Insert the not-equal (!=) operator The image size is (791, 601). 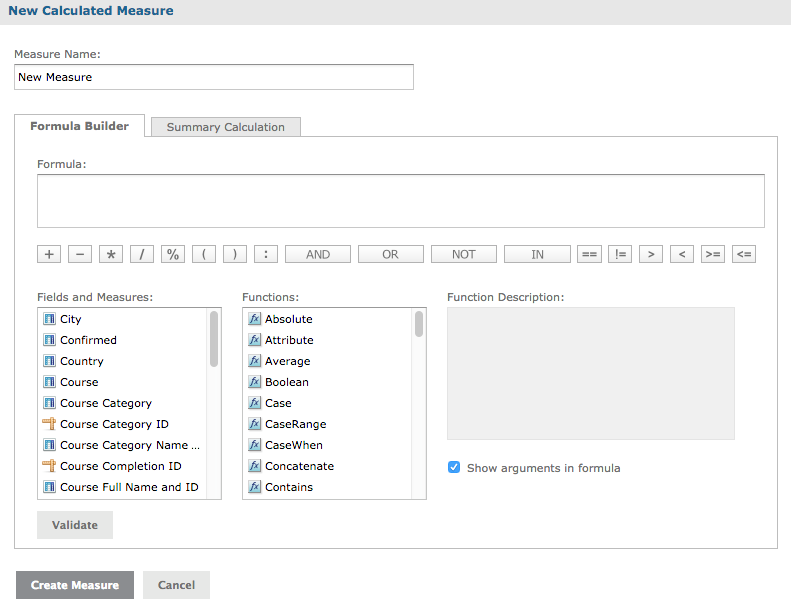[x=620, y=254]
